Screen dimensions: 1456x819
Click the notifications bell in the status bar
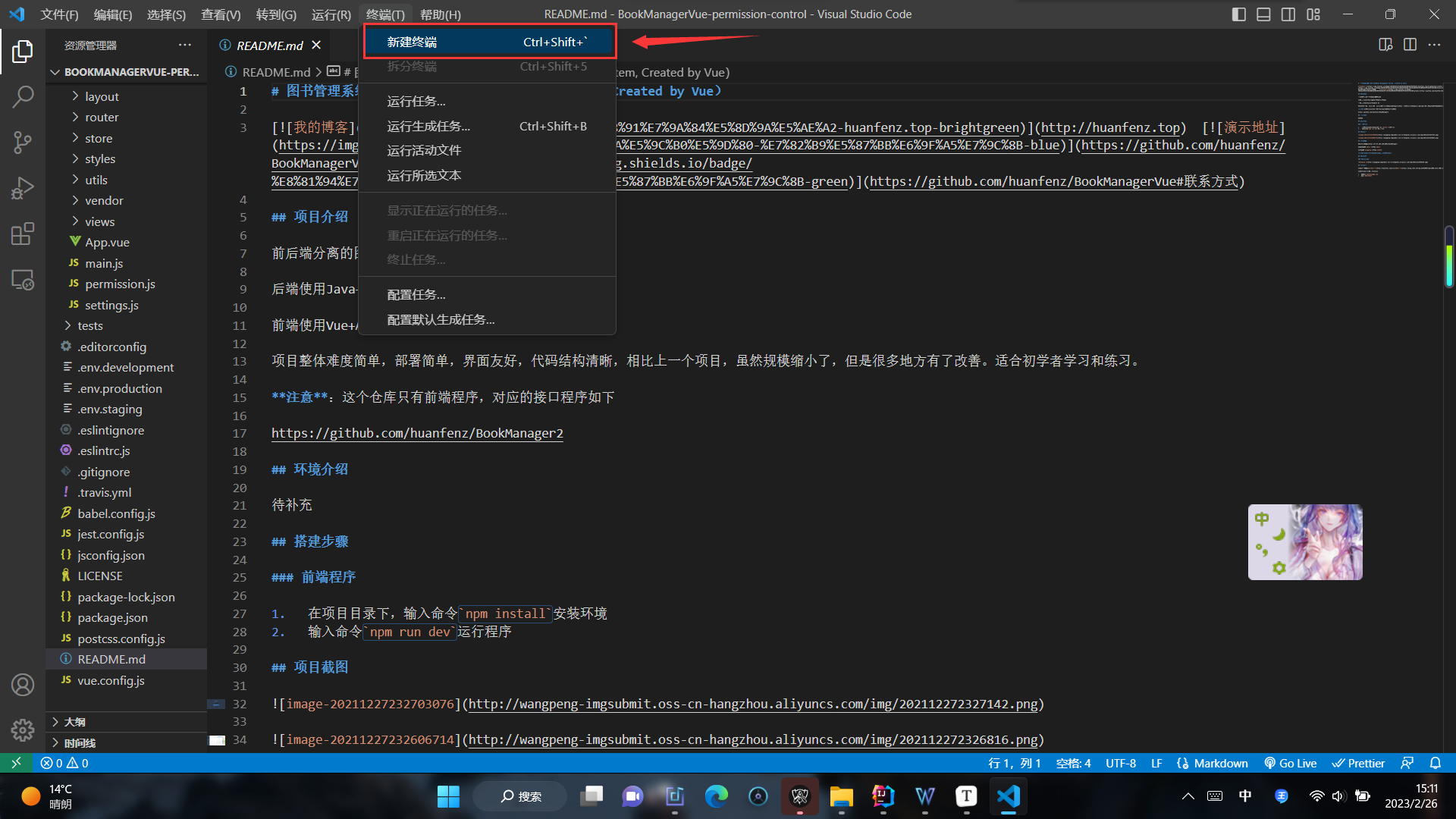(1435, 763)
